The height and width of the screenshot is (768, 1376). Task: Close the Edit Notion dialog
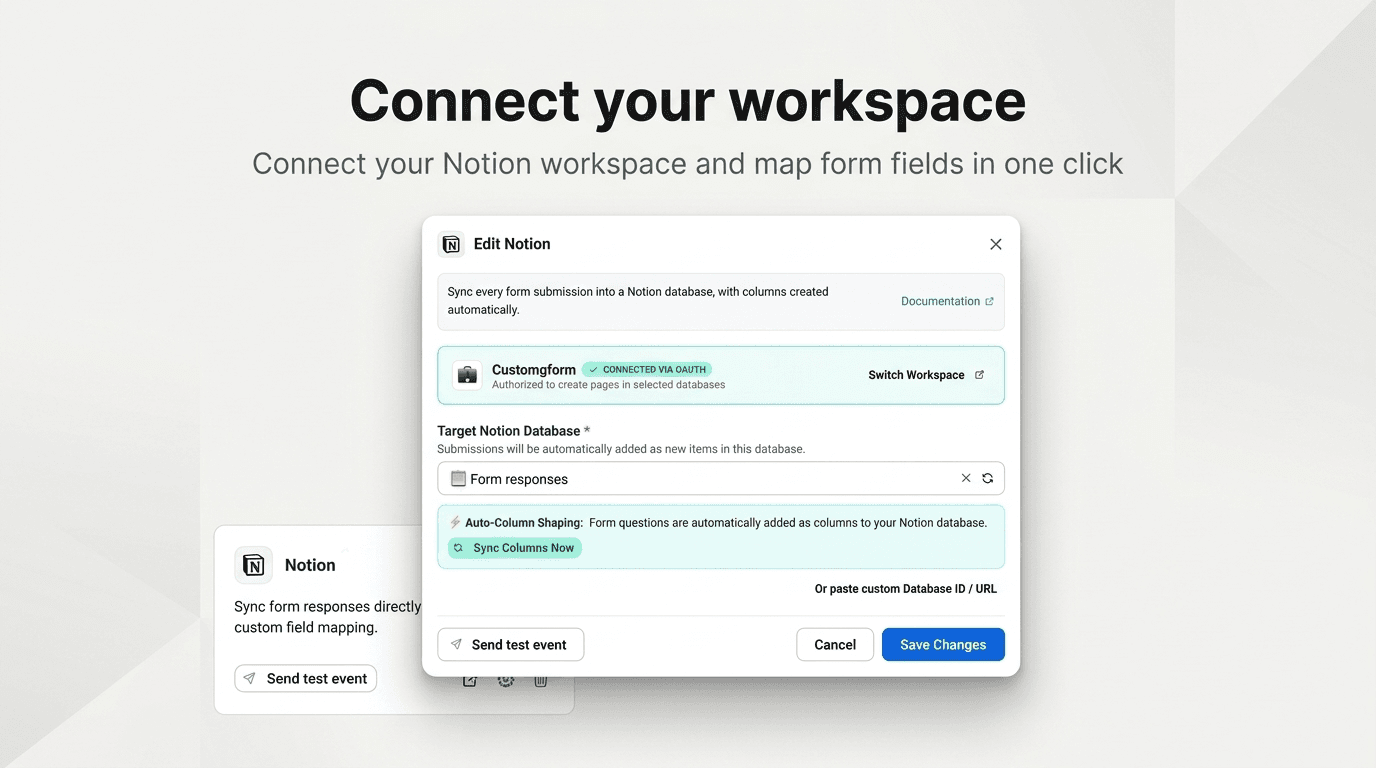pos(995,244)
